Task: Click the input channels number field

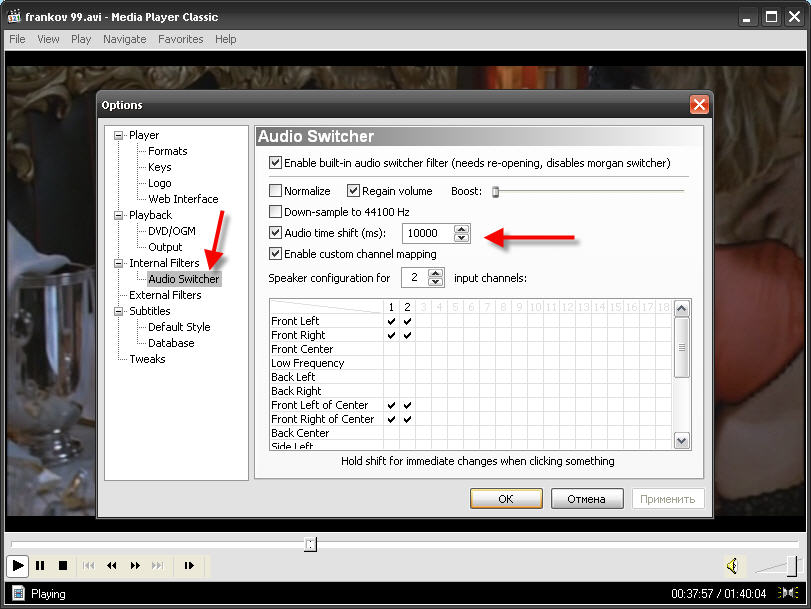Action: 415,278
